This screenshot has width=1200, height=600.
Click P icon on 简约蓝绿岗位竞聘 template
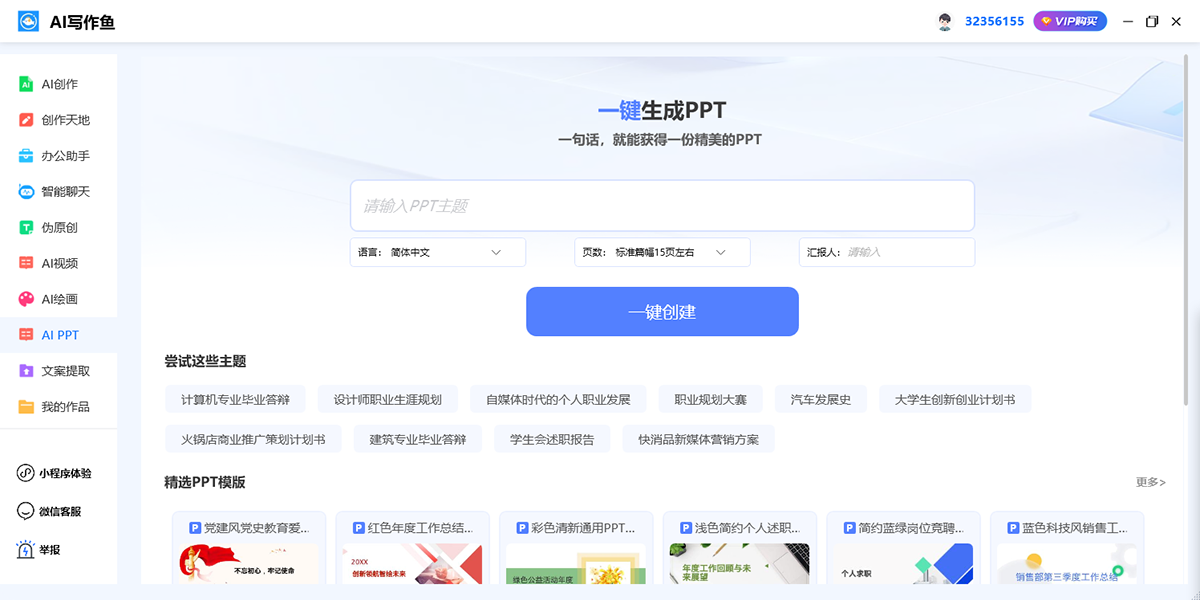[849, 527]
